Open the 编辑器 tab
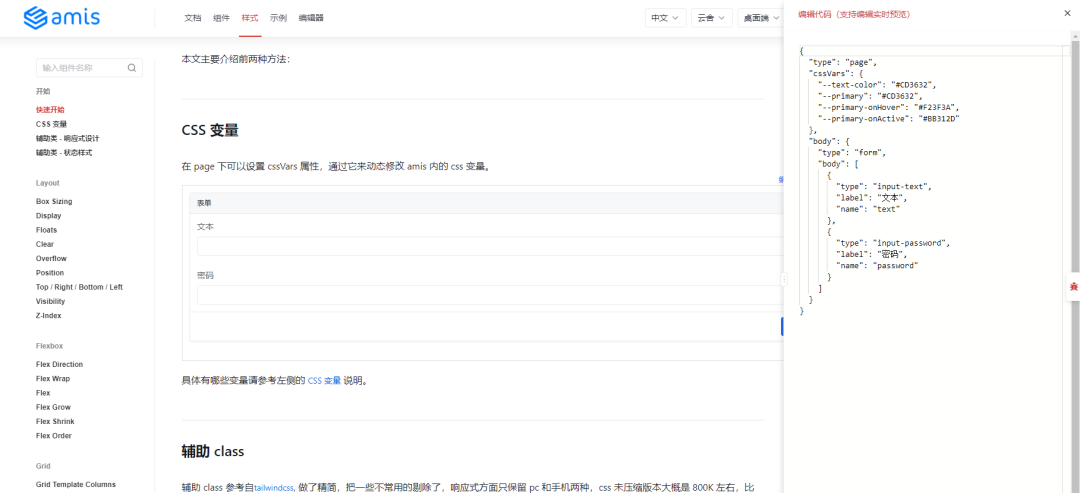1080x493 pixels. [311, 18]
